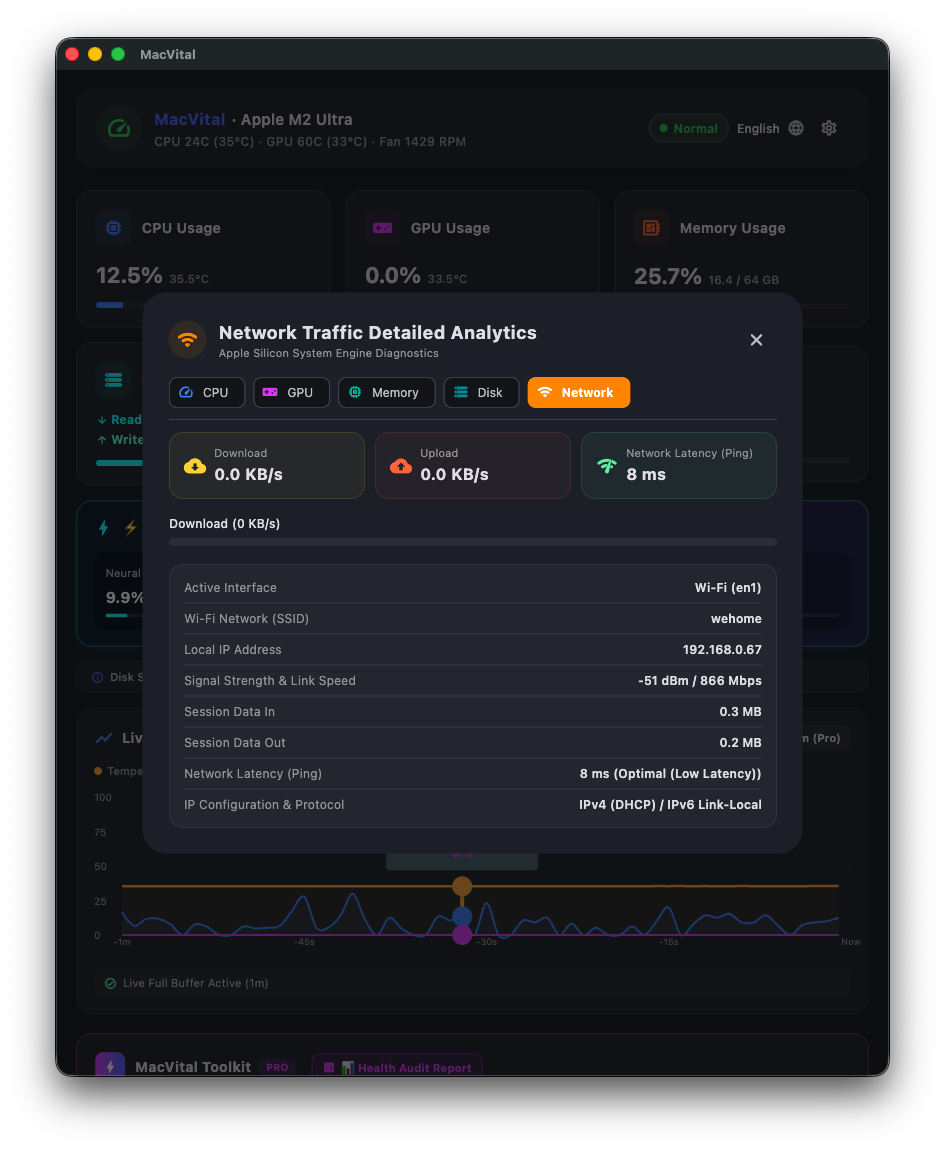Click the Session Data In 0.3 MB value
Image resolution: width=945 pixels, height=1150 pixels.
[x=740, y=711]
